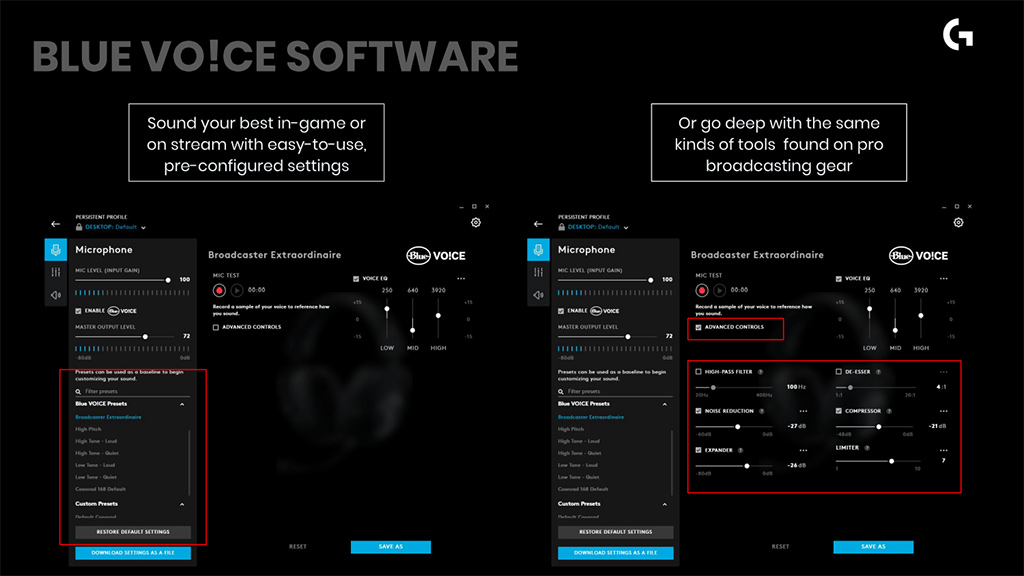Click Restore Default Settings in right window
The image size is (1024, 576).
[x=616, y=532]
